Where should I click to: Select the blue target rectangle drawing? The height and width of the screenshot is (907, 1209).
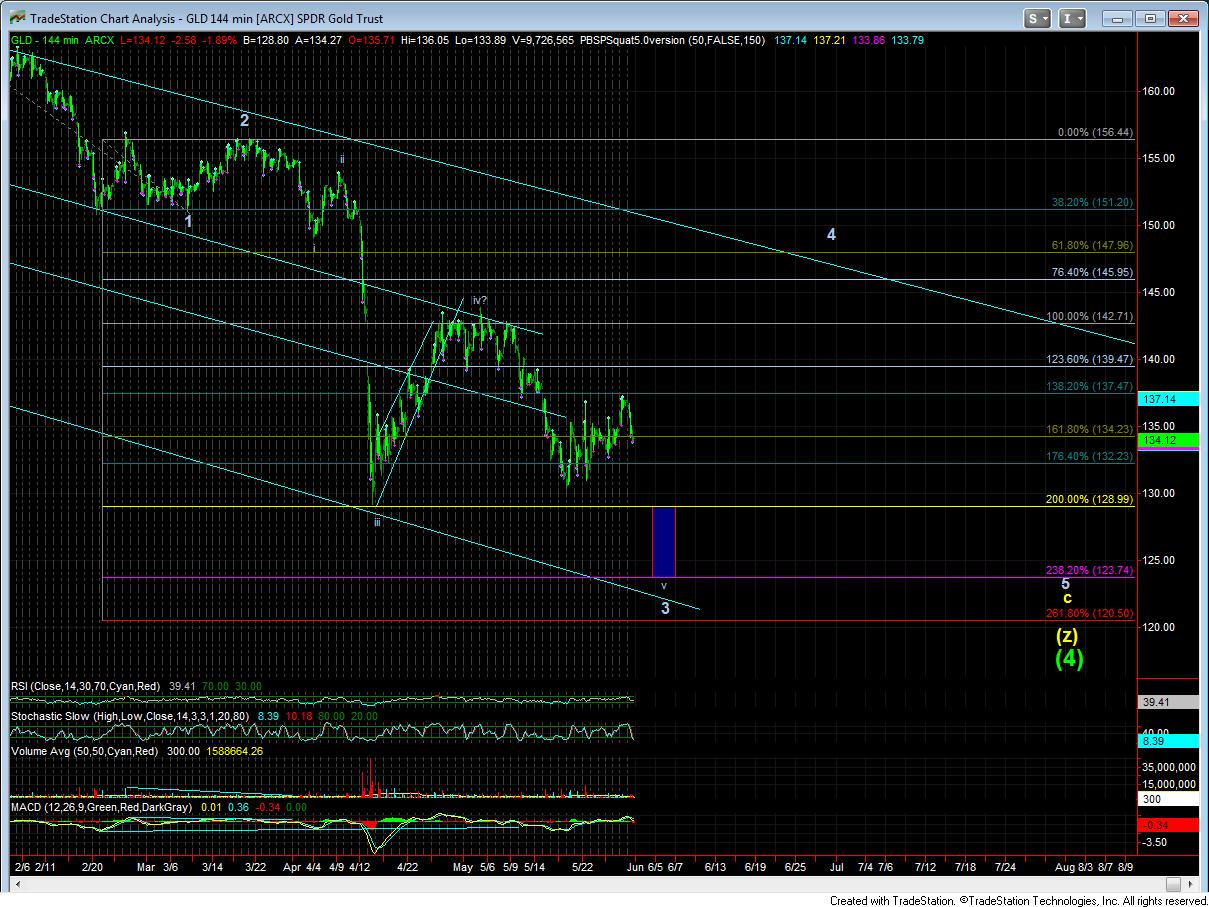663,542
